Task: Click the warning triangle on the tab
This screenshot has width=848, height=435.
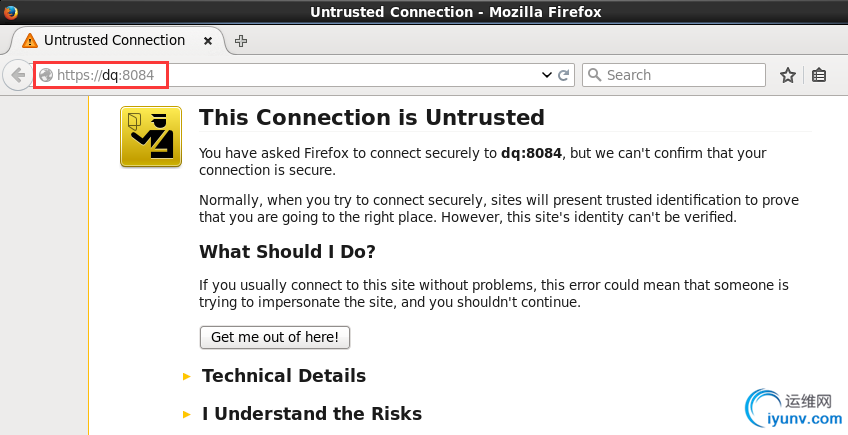Action: tap(30, 41)
